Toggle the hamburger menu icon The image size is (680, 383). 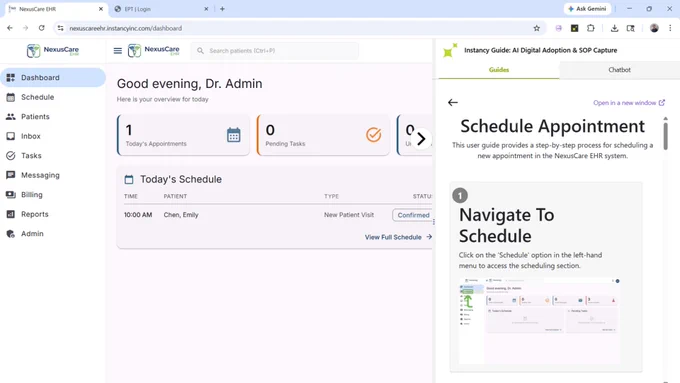118,51
